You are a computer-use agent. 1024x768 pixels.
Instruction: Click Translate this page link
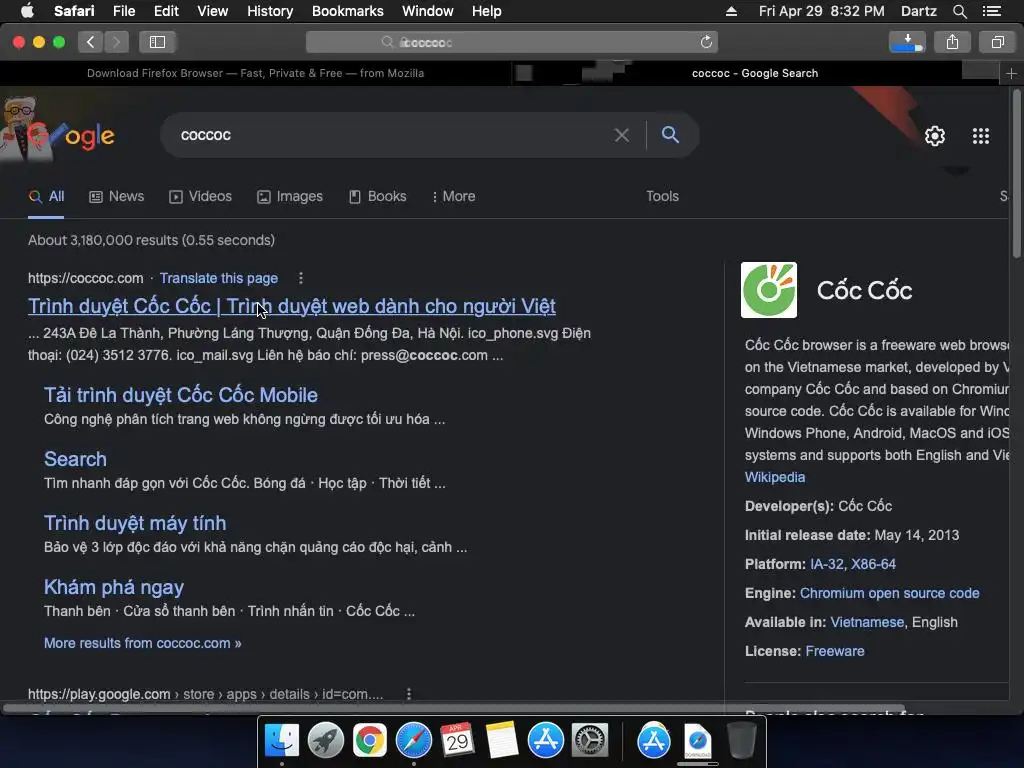(x=219, y=278)
